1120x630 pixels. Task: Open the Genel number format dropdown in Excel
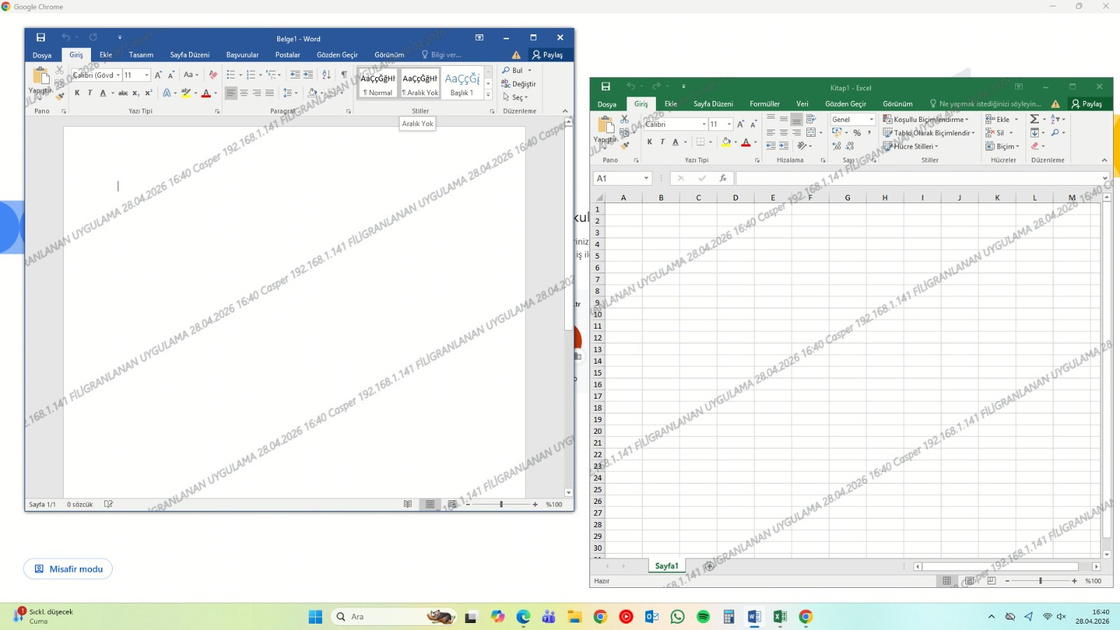tap(871, 119)
